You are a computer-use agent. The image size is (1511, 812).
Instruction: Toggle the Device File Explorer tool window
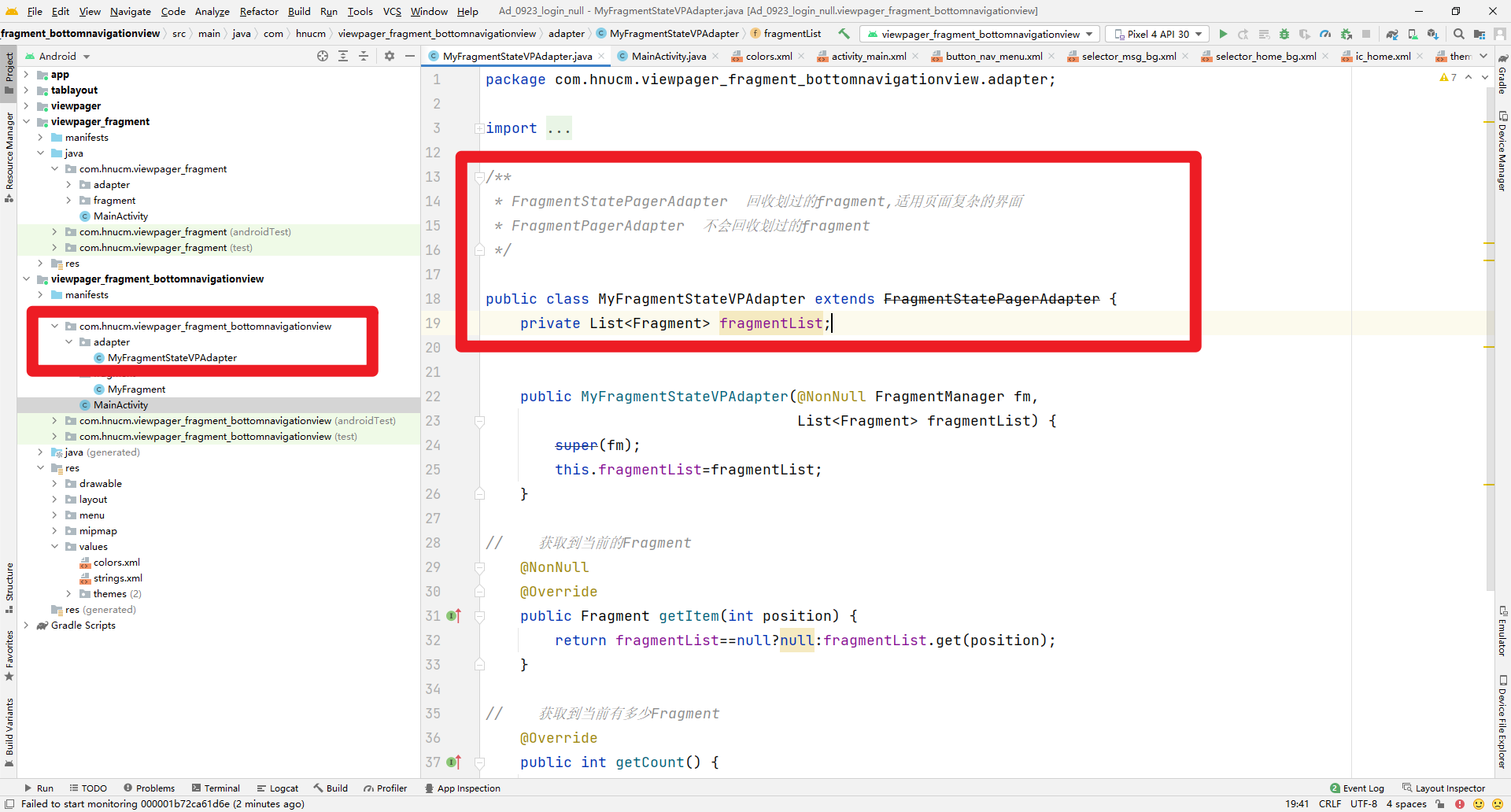[1502, 721]
